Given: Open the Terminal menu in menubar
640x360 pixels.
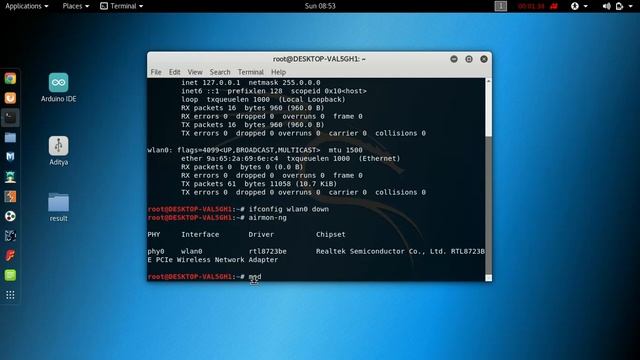Looking at the screenshot, I should click(251, 72).
